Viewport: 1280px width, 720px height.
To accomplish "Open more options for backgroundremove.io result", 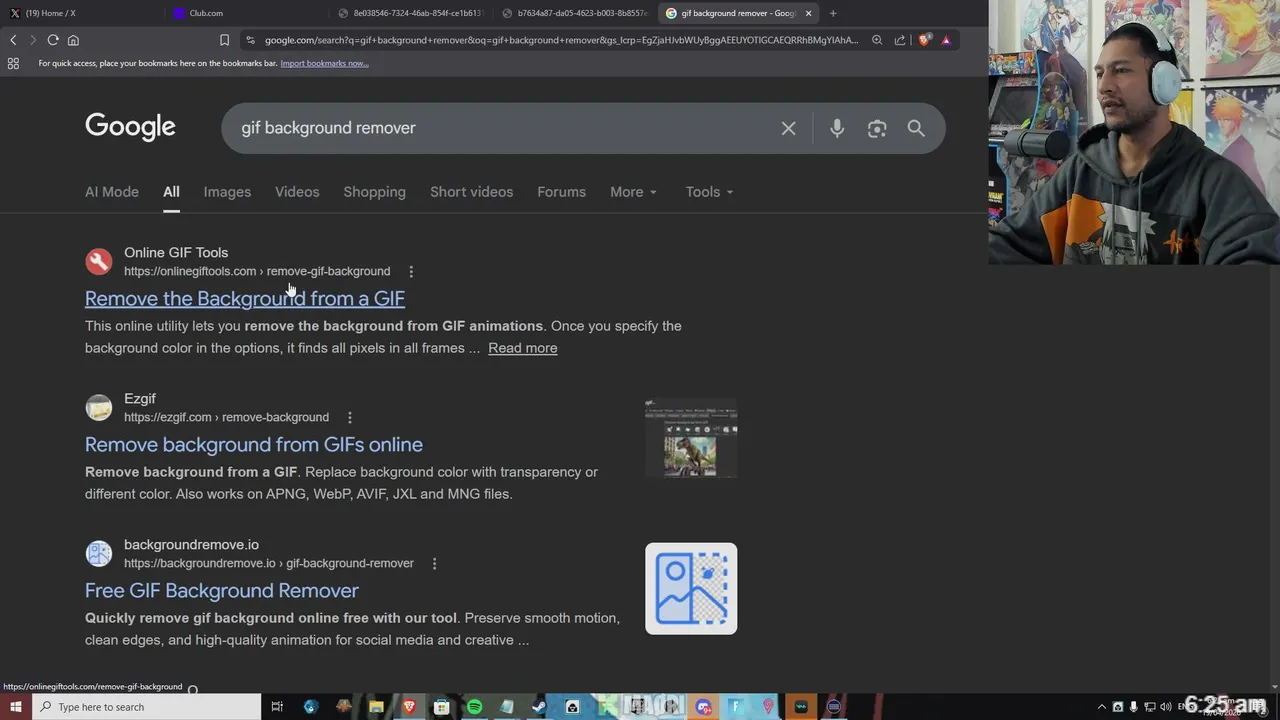I will tap(434, 564).
